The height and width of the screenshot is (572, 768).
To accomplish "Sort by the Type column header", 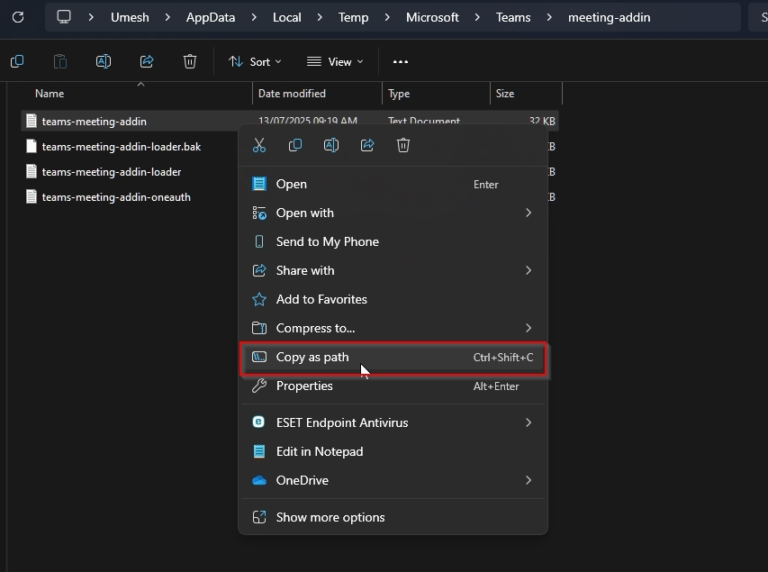I will [x=399, y=94].
